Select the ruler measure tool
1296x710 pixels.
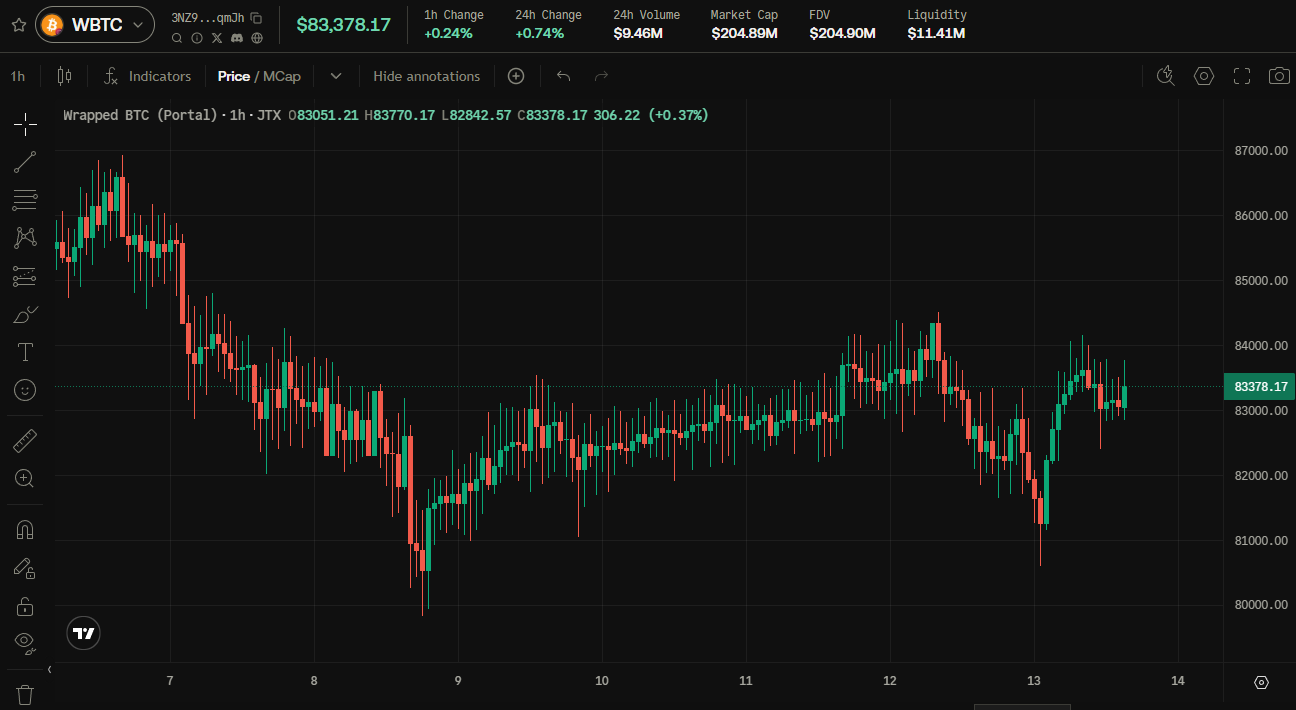(25, 440)
